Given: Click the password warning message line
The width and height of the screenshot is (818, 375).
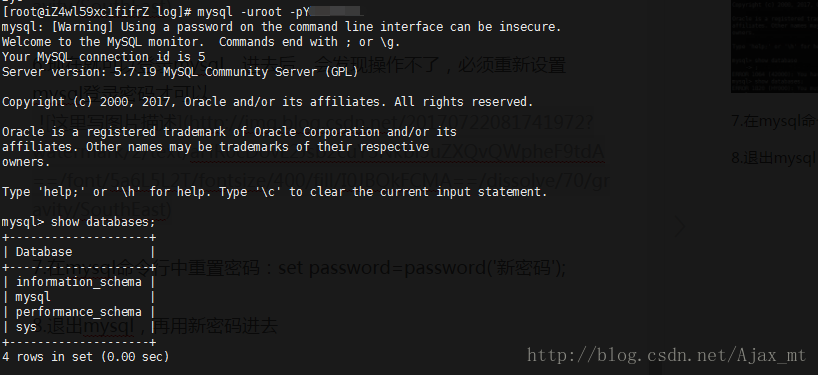Looking at the screenshot, I should (282, 27).
